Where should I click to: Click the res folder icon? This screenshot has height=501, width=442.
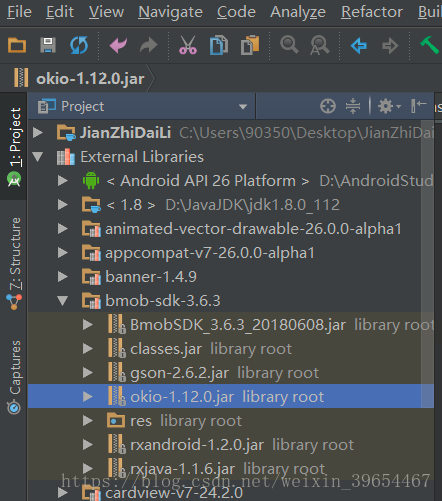pyautogui.click(x=116, y=420)
